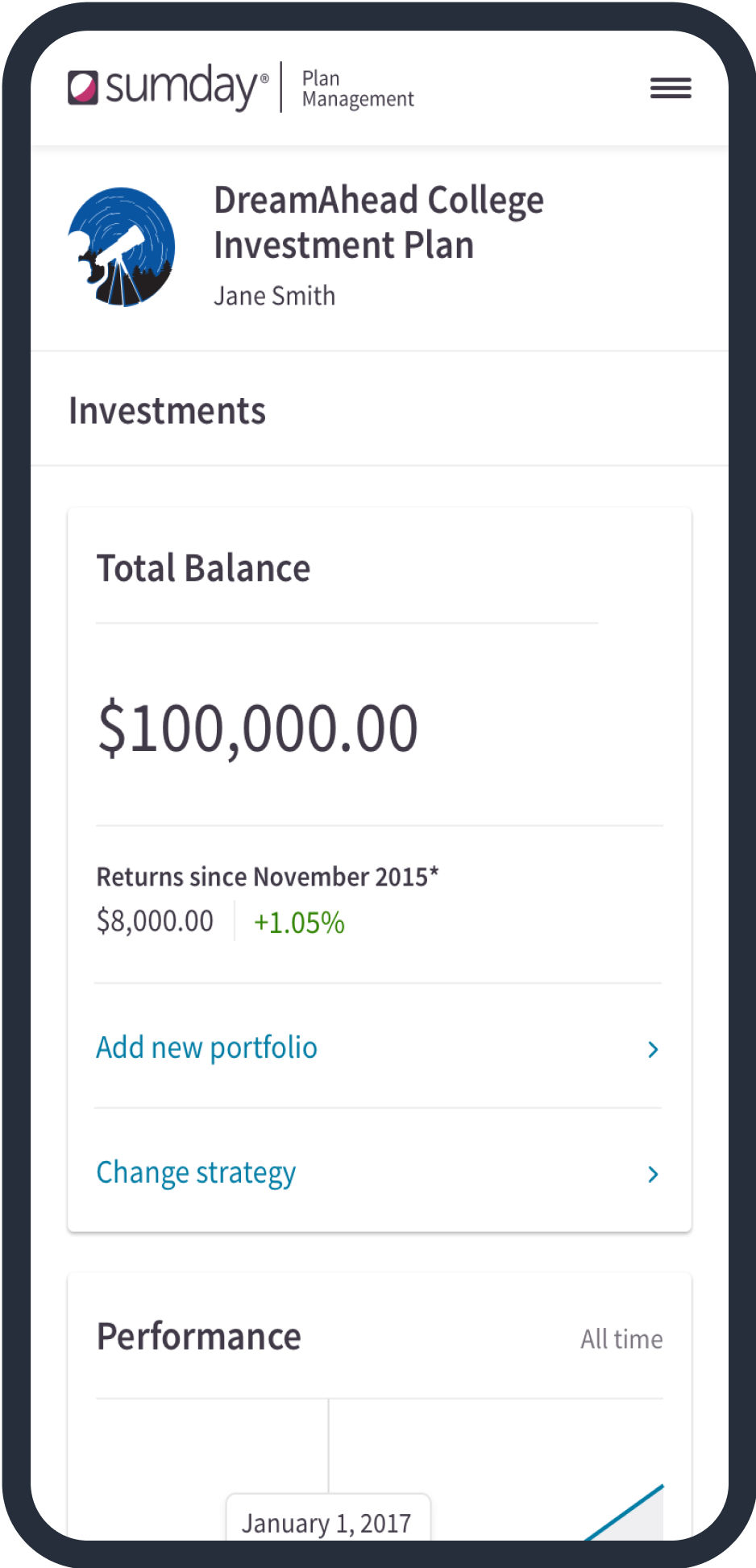This screenshot has width=756, height=1568.
Task: Click the DreamAhead College Investment Plan title
Action: pyautogui.click(x=379, y=222)
